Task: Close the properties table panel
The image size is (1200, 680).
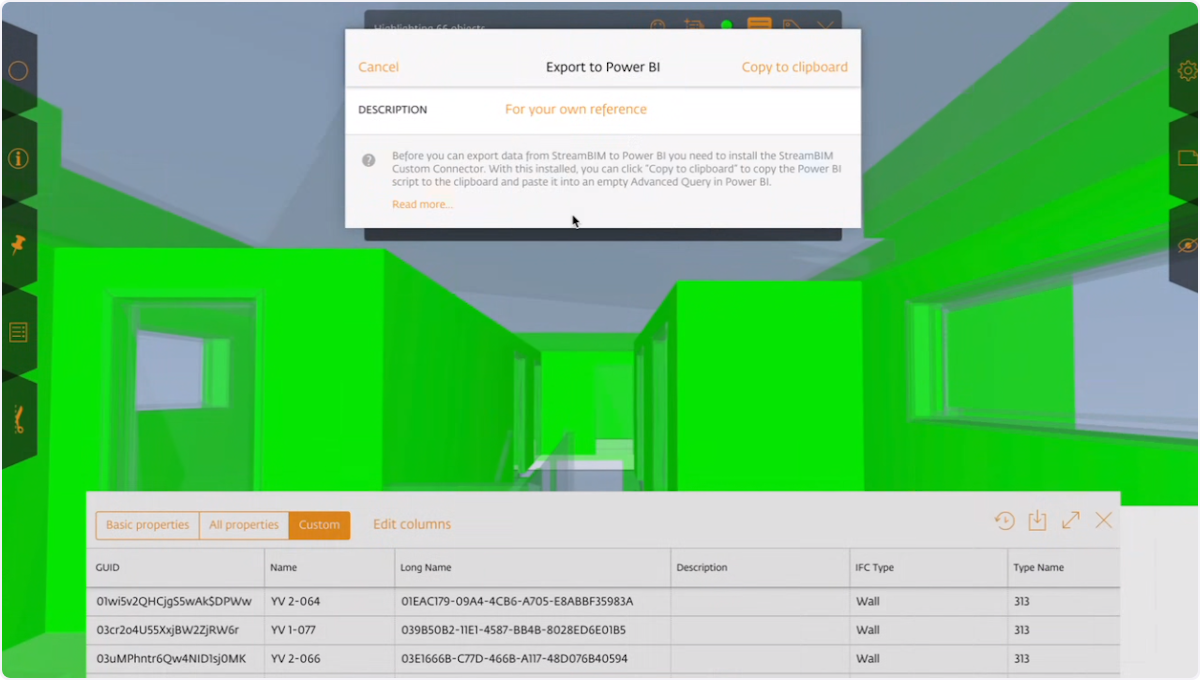Action: (x=1104, y=520)
